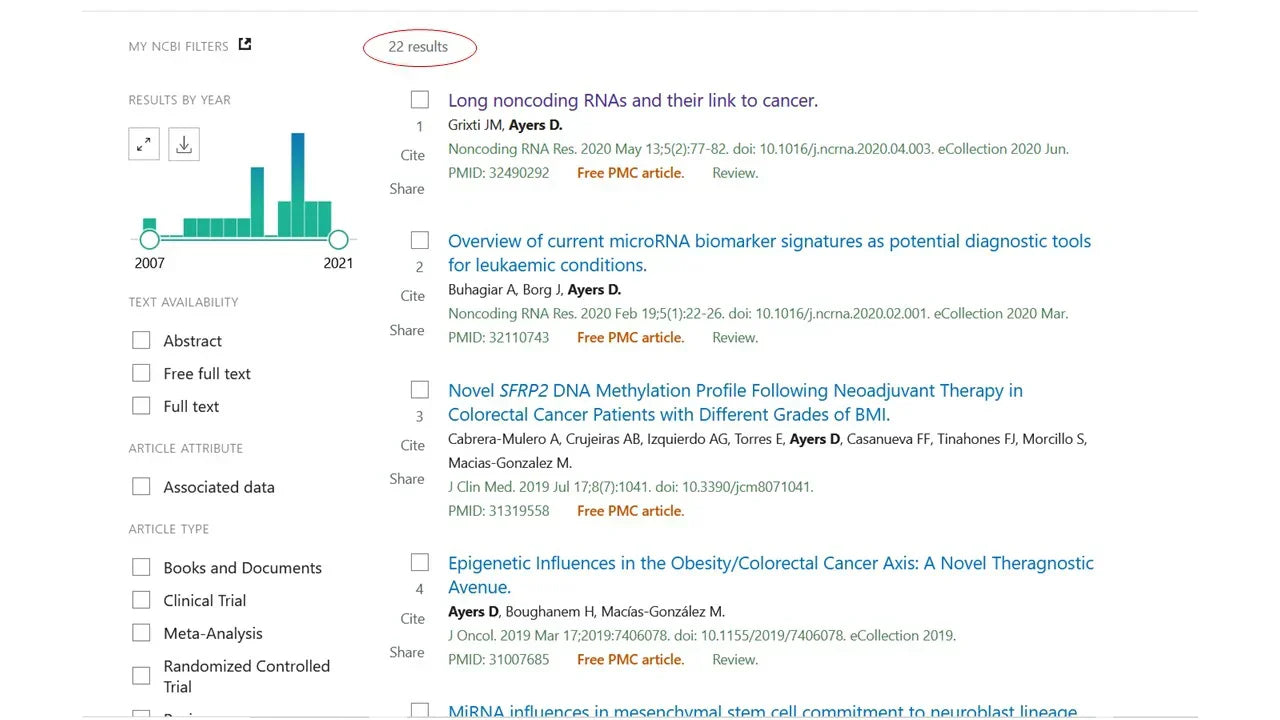Move the 2021 end year slider handle

338,240
